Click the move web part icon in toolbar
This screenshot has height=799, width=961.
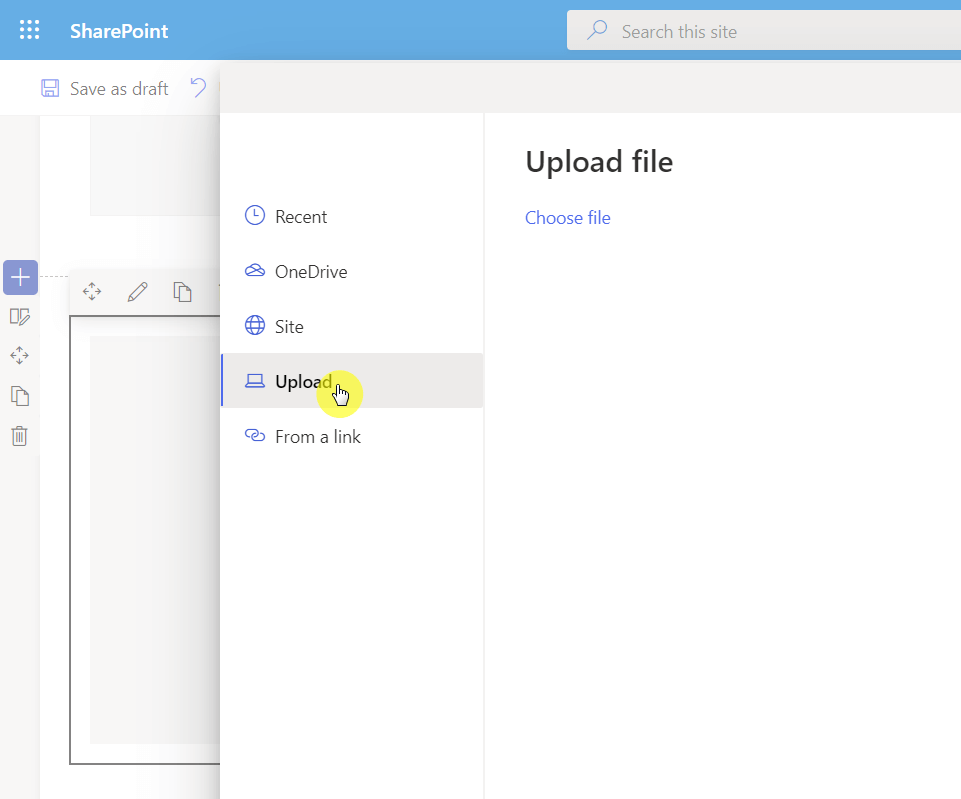[x=92, y=292]
